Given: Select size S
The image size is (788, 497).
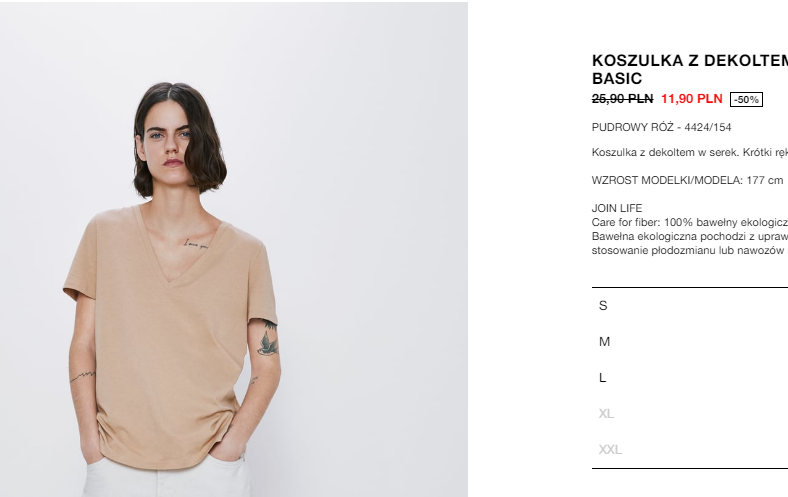Looking at the screenshot, I should click(690, 306).
